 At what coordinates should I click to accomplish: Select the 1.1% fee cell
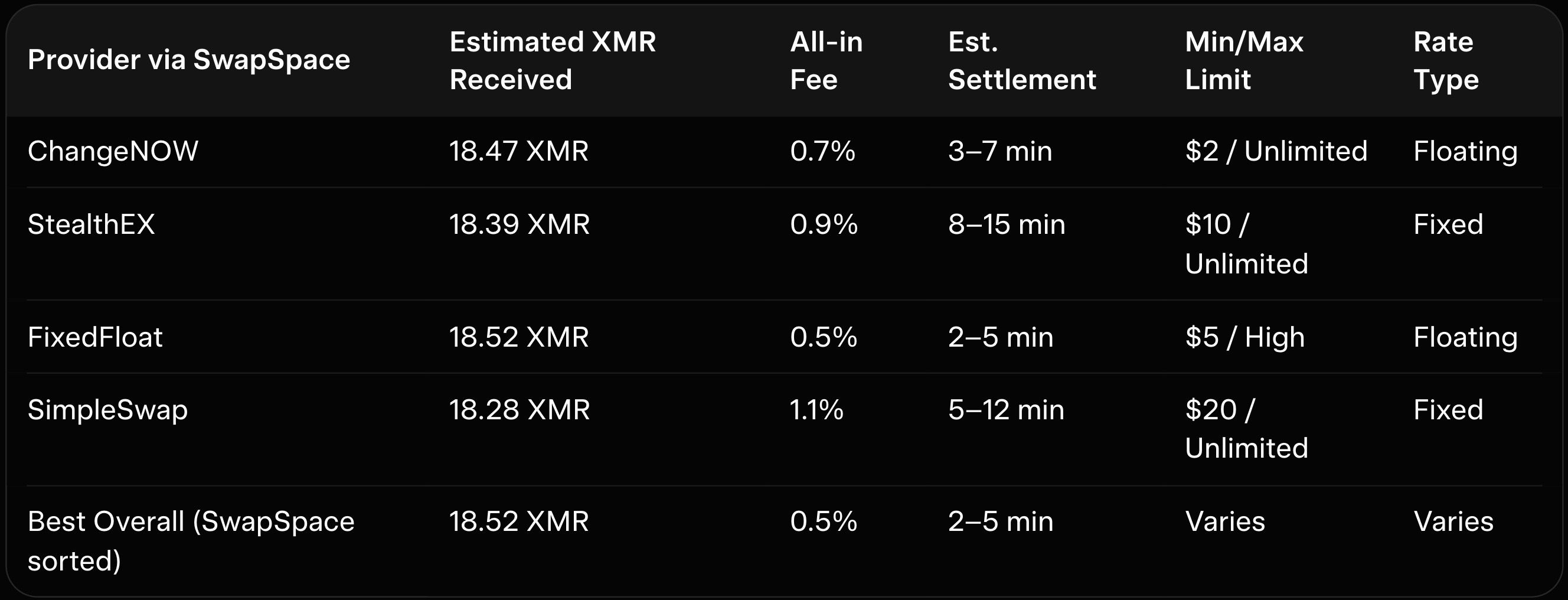point(816,410)
